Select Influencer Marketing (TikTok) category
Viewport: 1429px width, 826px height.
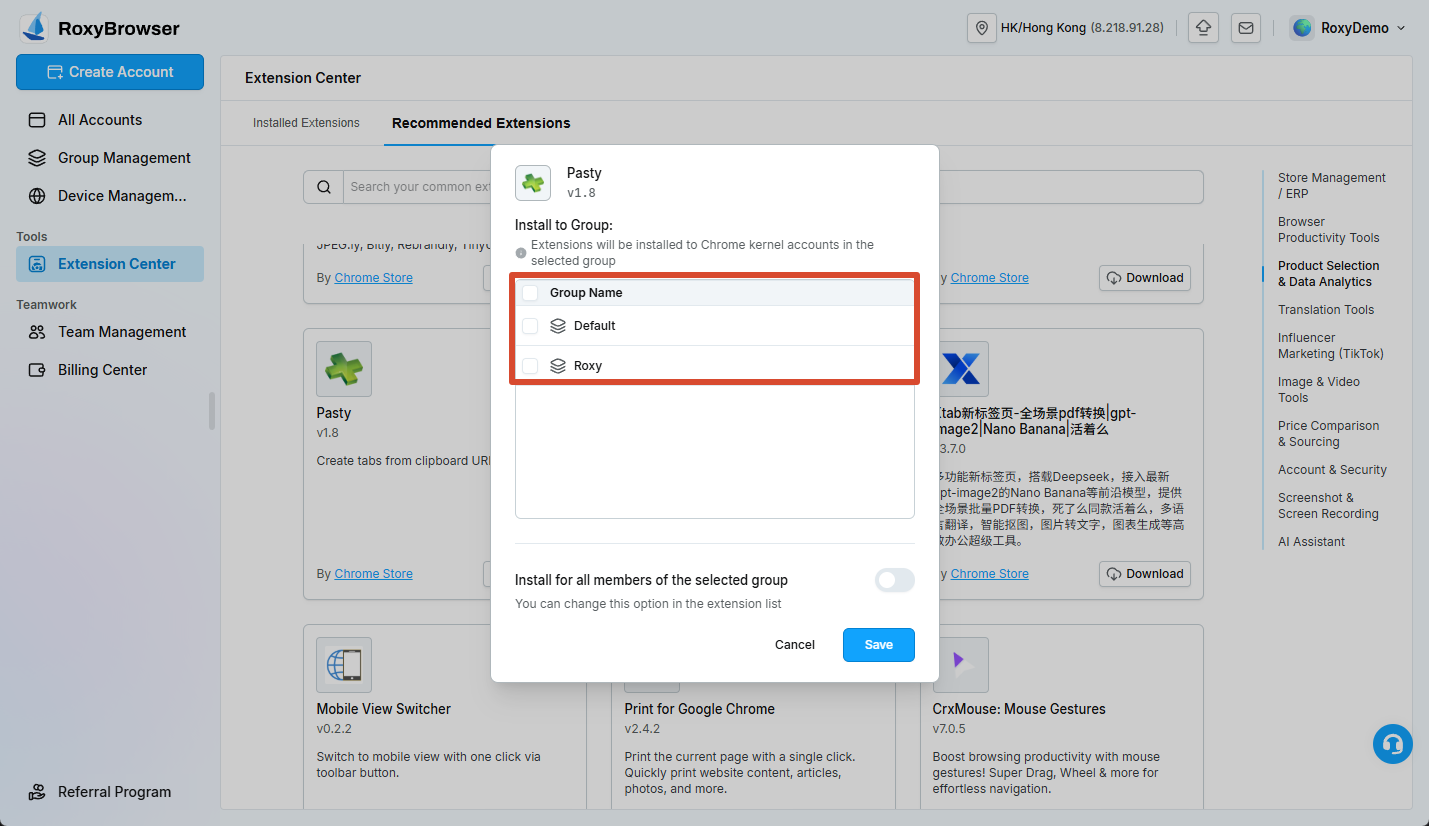point(1330,346)
